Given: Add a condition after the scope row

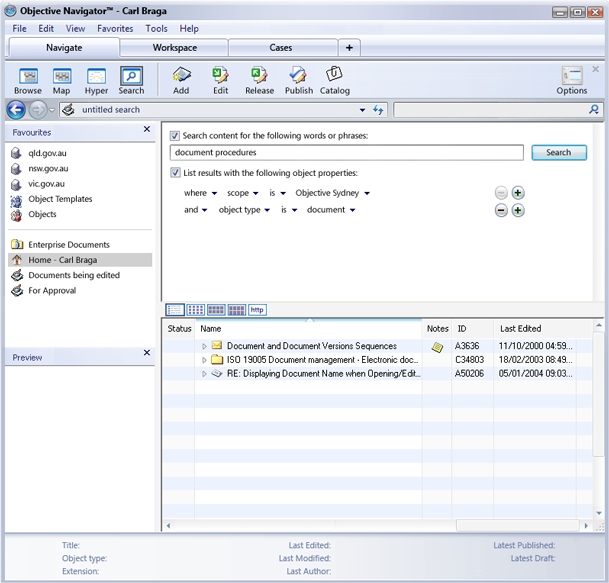Looking at the screenshot, I should [x=518, y=193].
